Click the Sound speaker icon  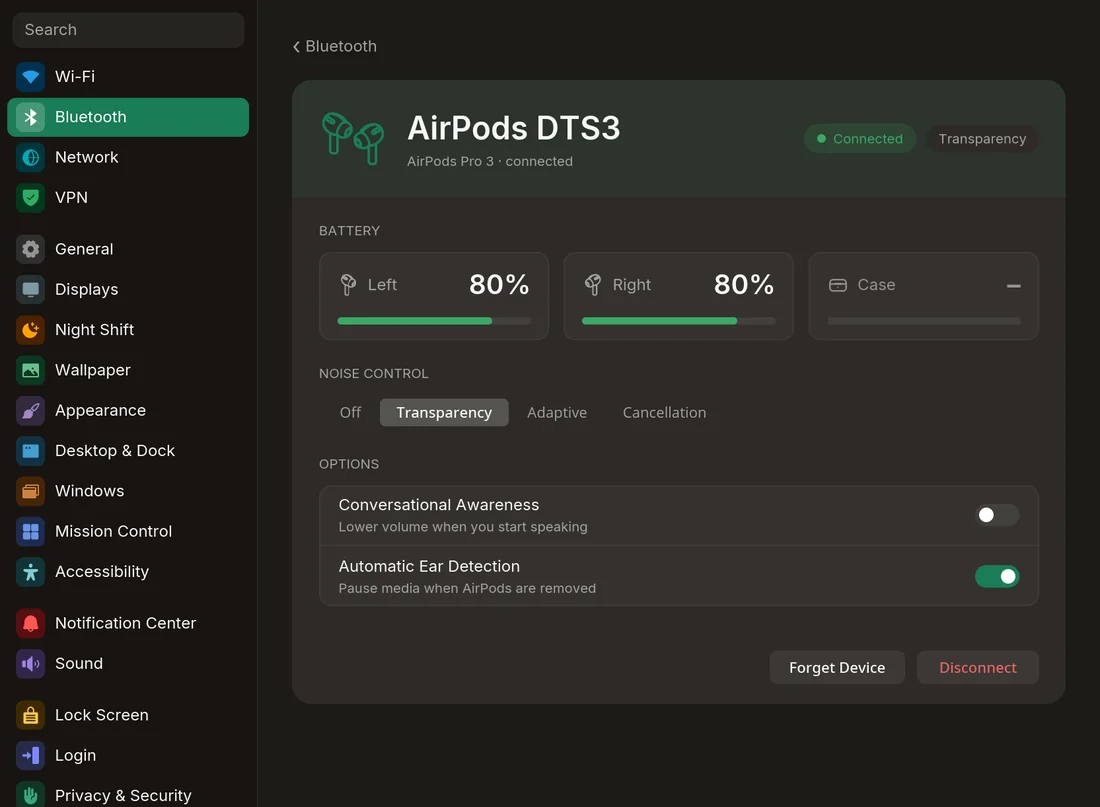[30, 663]
